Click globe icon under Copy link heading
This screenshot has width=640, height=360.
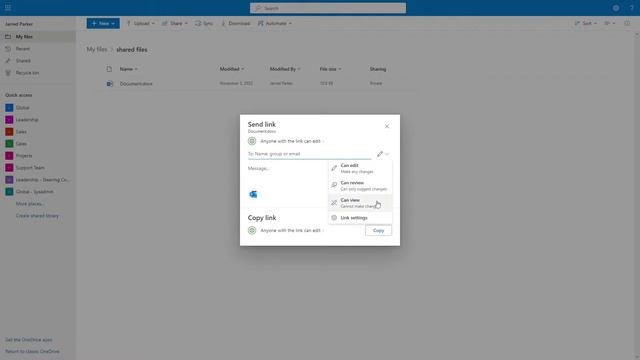point(252,231)
